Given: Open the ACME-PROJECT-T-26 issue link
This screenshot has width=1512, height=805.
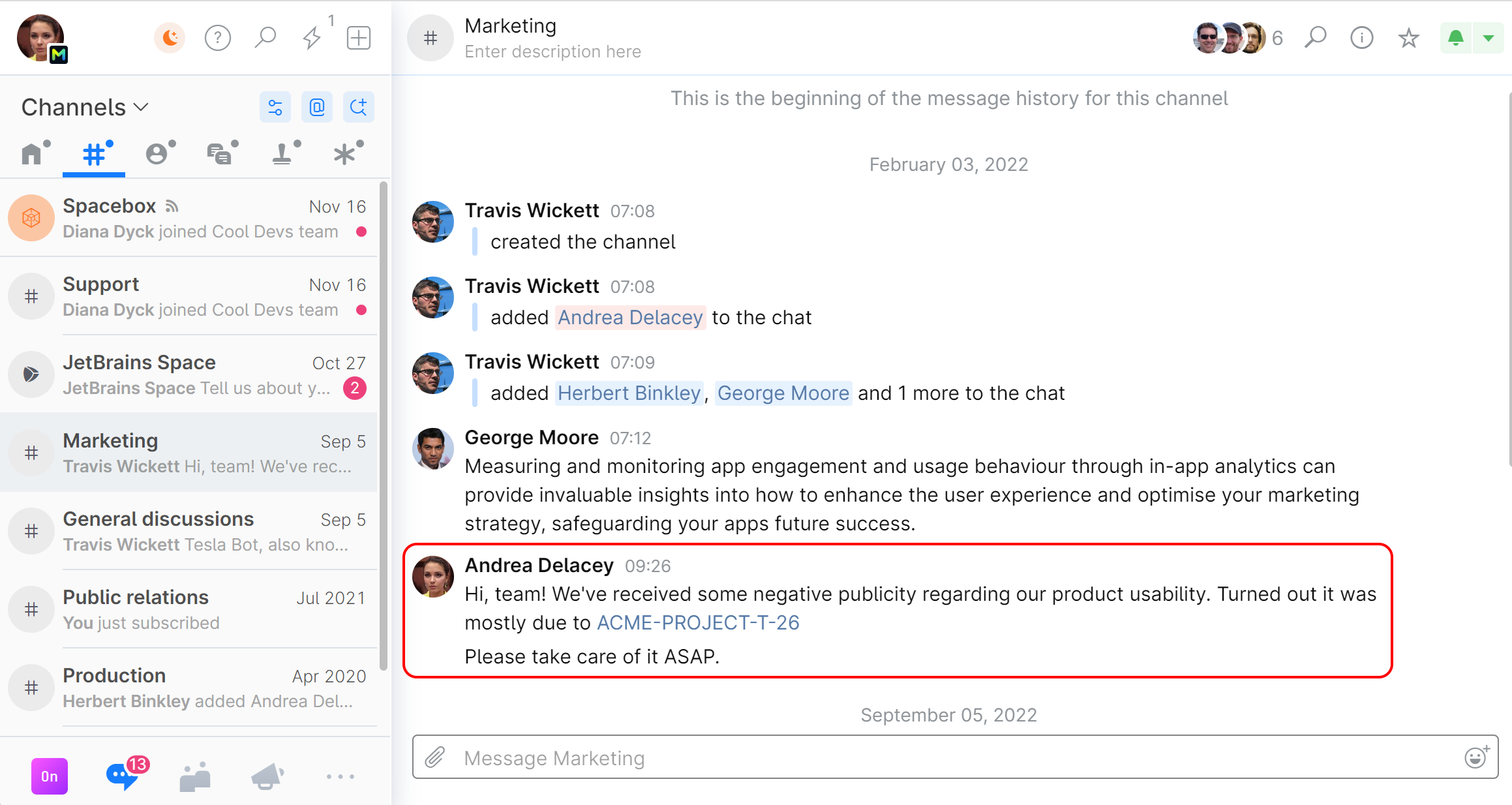Looking at the screenshot, I should (698, 622).
